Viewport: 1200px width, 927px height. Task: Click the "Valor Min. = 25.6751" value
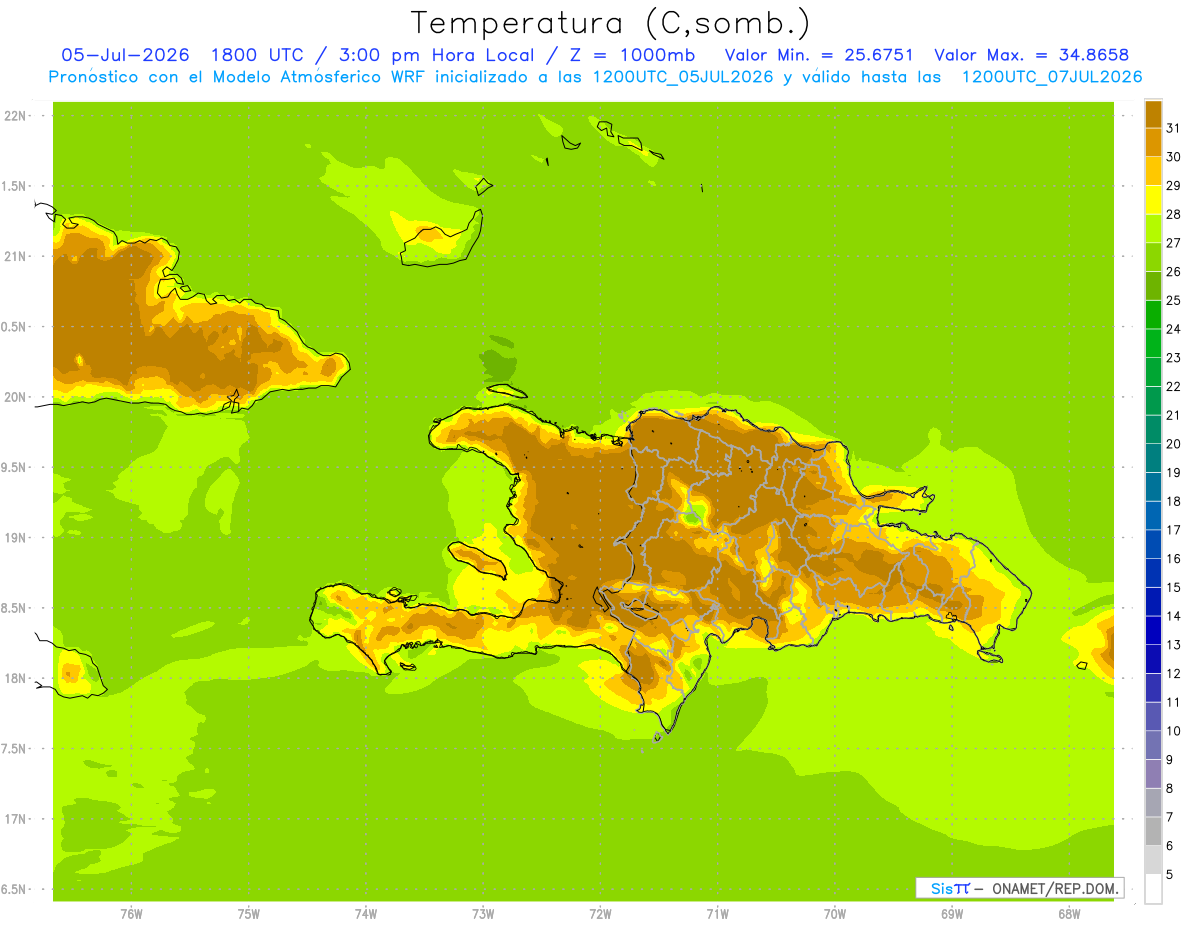tap(818, 55)
